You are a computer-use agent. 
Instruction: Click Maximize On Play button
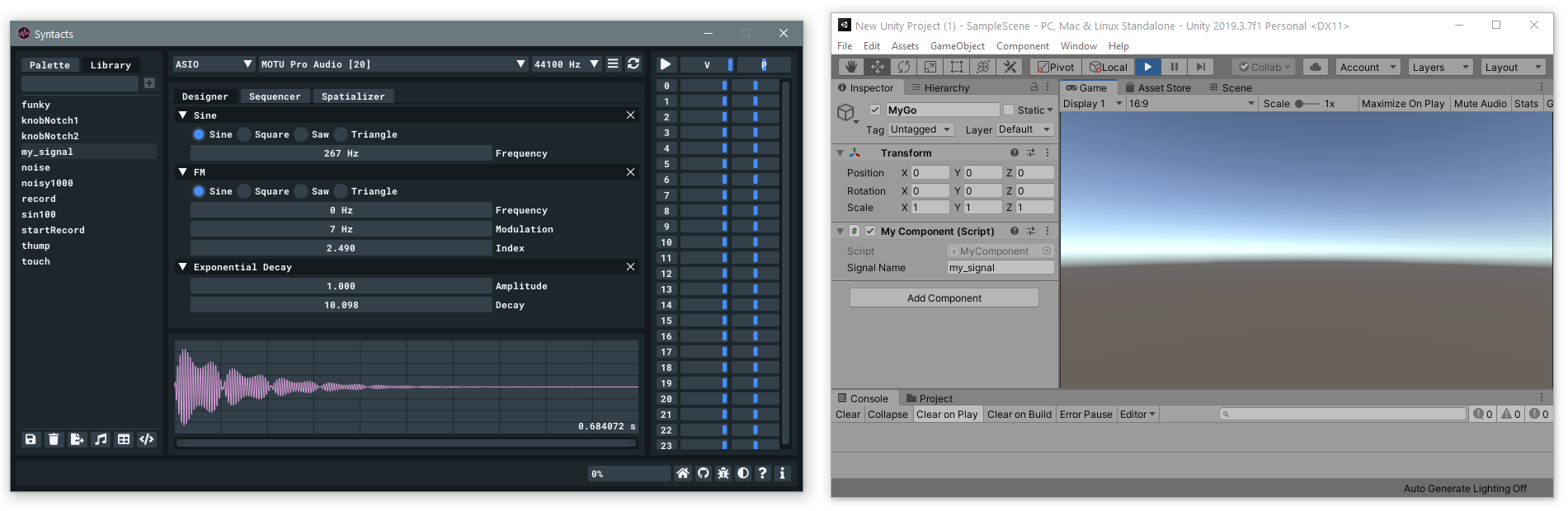coord(1403,103)
